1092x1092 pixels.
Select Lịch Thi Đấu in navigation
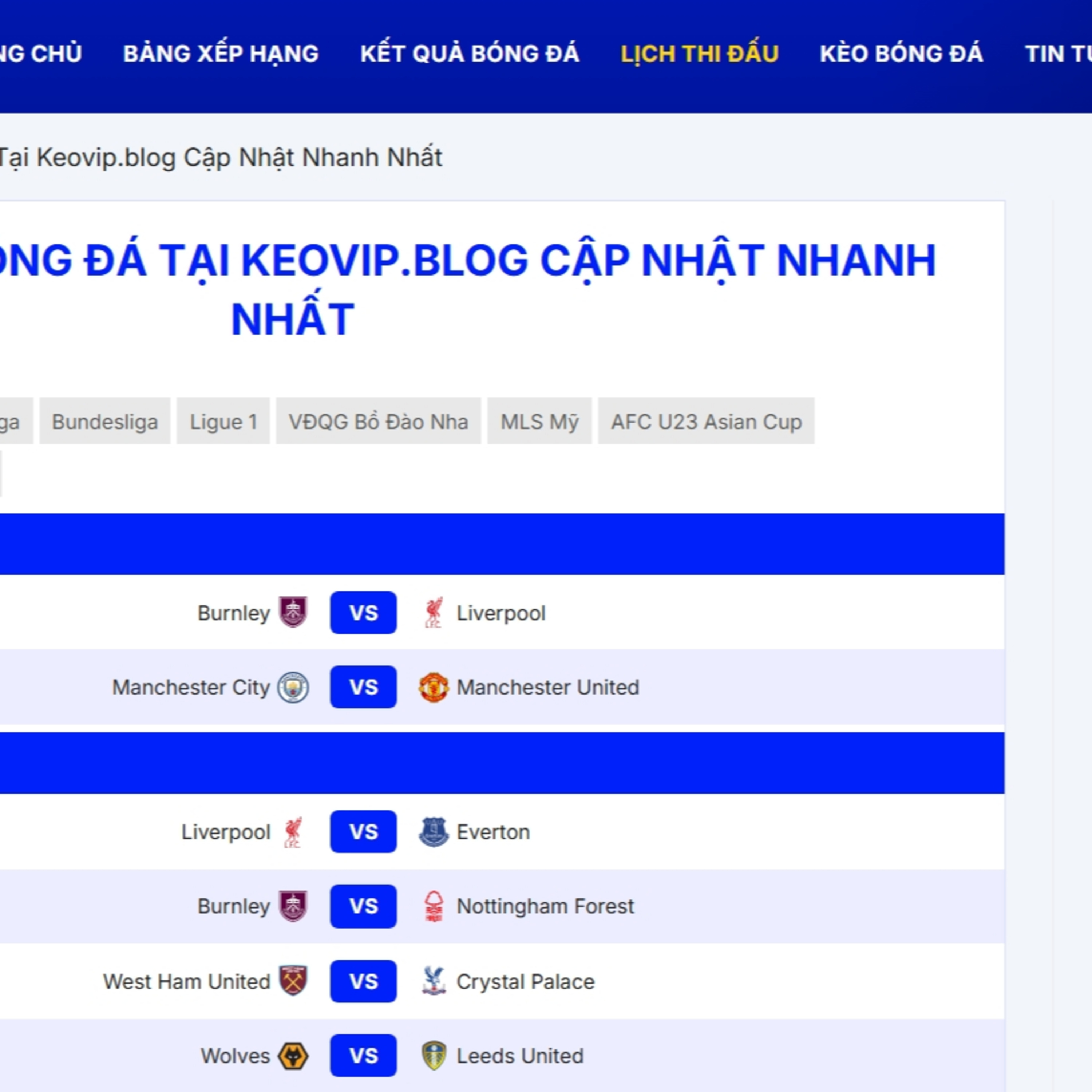pyautogui.click(x=699, y=54)
